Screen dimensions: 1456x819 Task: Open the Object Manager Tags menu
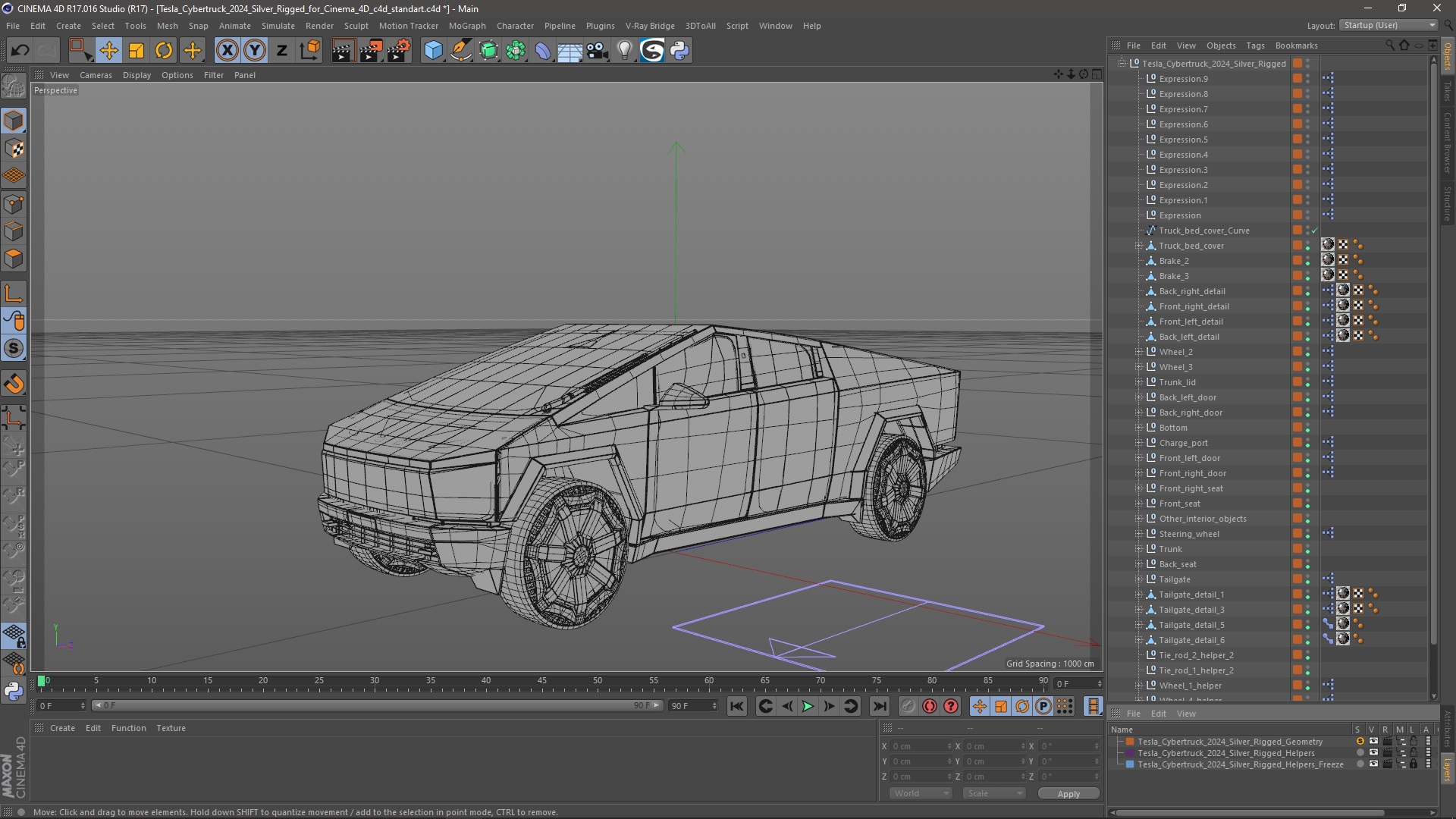[1255, 45]
